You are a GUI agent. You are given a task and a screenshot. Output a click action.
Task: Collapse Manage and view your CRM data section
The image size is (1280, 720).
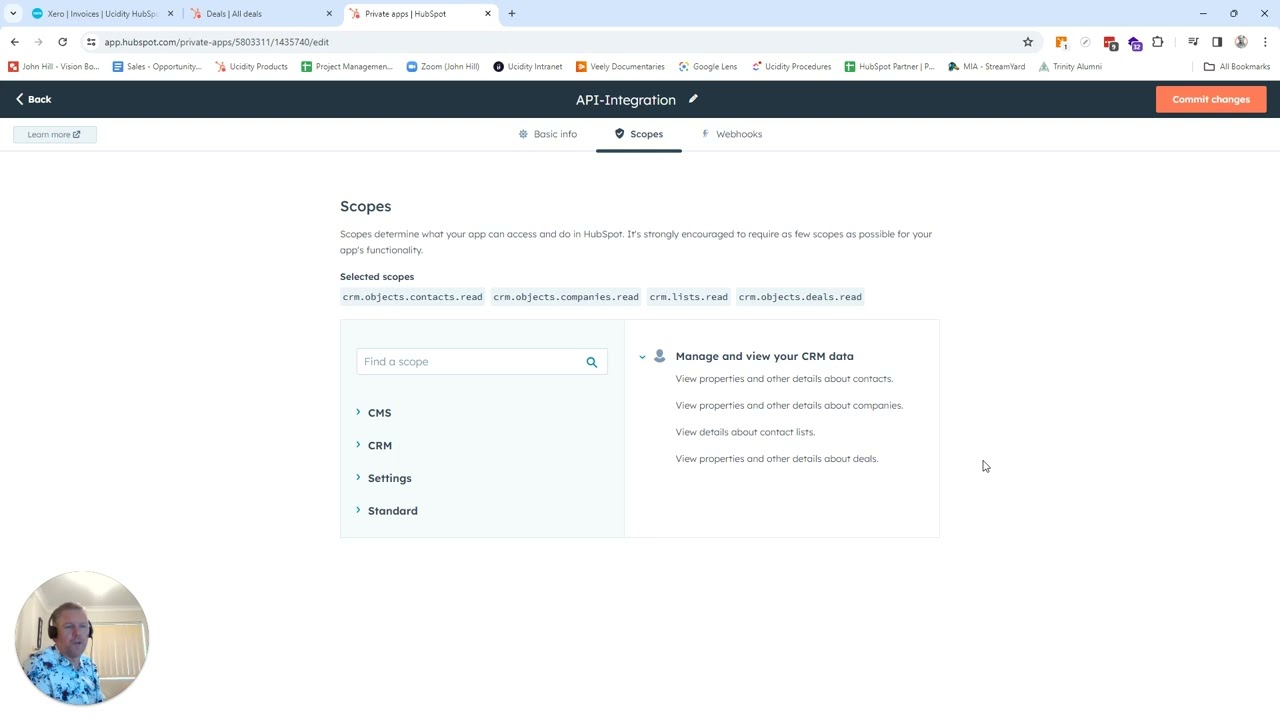coord(642,357)
